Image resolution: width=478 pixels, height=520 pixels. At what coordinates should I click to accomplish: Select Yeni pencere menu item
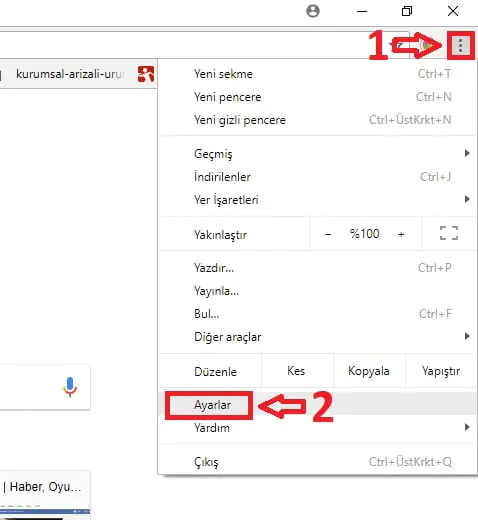coord(318,97)
